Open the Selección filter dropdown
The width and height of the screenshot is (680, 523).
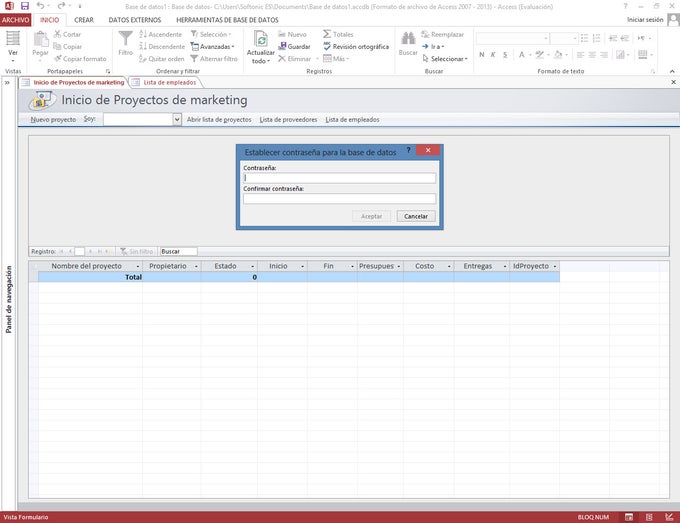click(x=211, y=34)
